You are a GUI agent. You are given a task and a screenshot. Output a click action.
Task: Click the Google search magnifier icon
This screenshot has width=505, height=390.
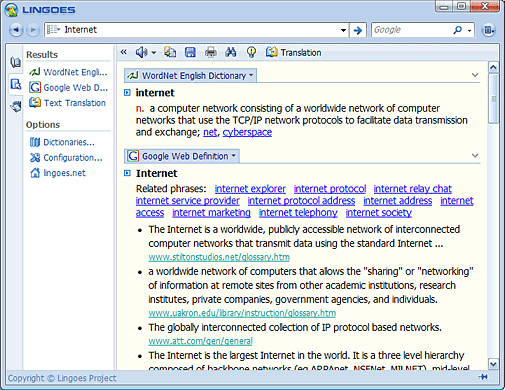click(x=458, y=30)
